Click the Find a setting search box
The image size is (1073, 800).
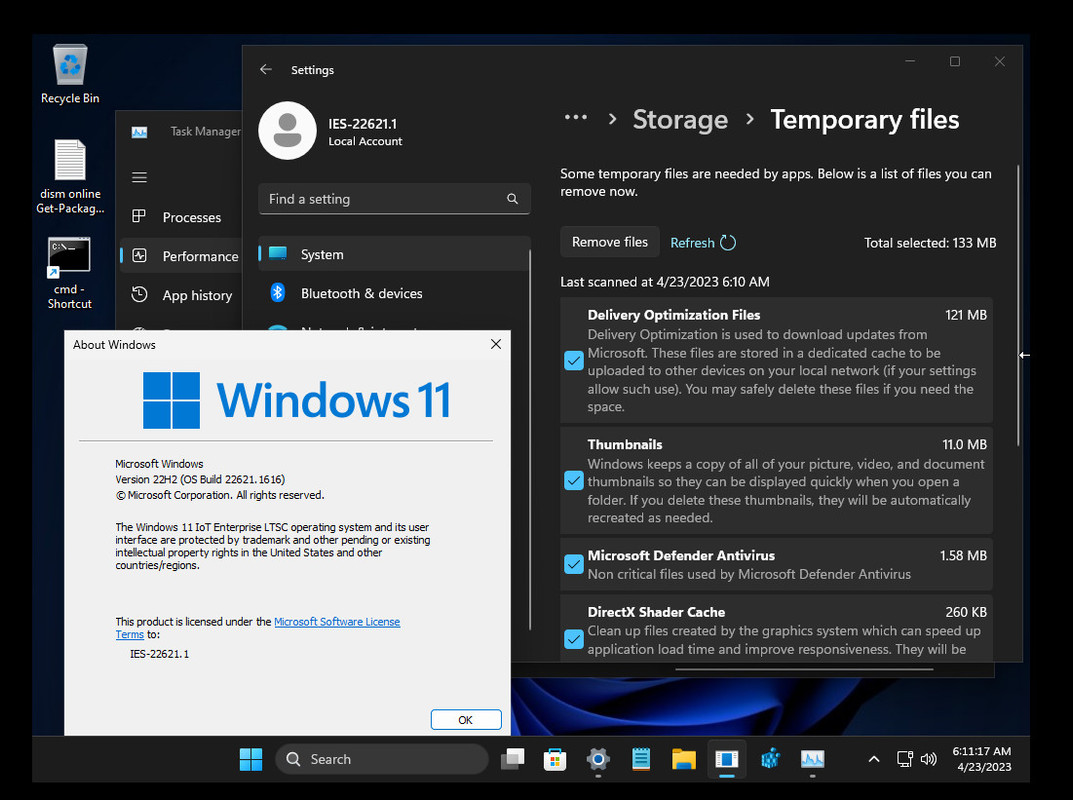[x=394, y=198]
